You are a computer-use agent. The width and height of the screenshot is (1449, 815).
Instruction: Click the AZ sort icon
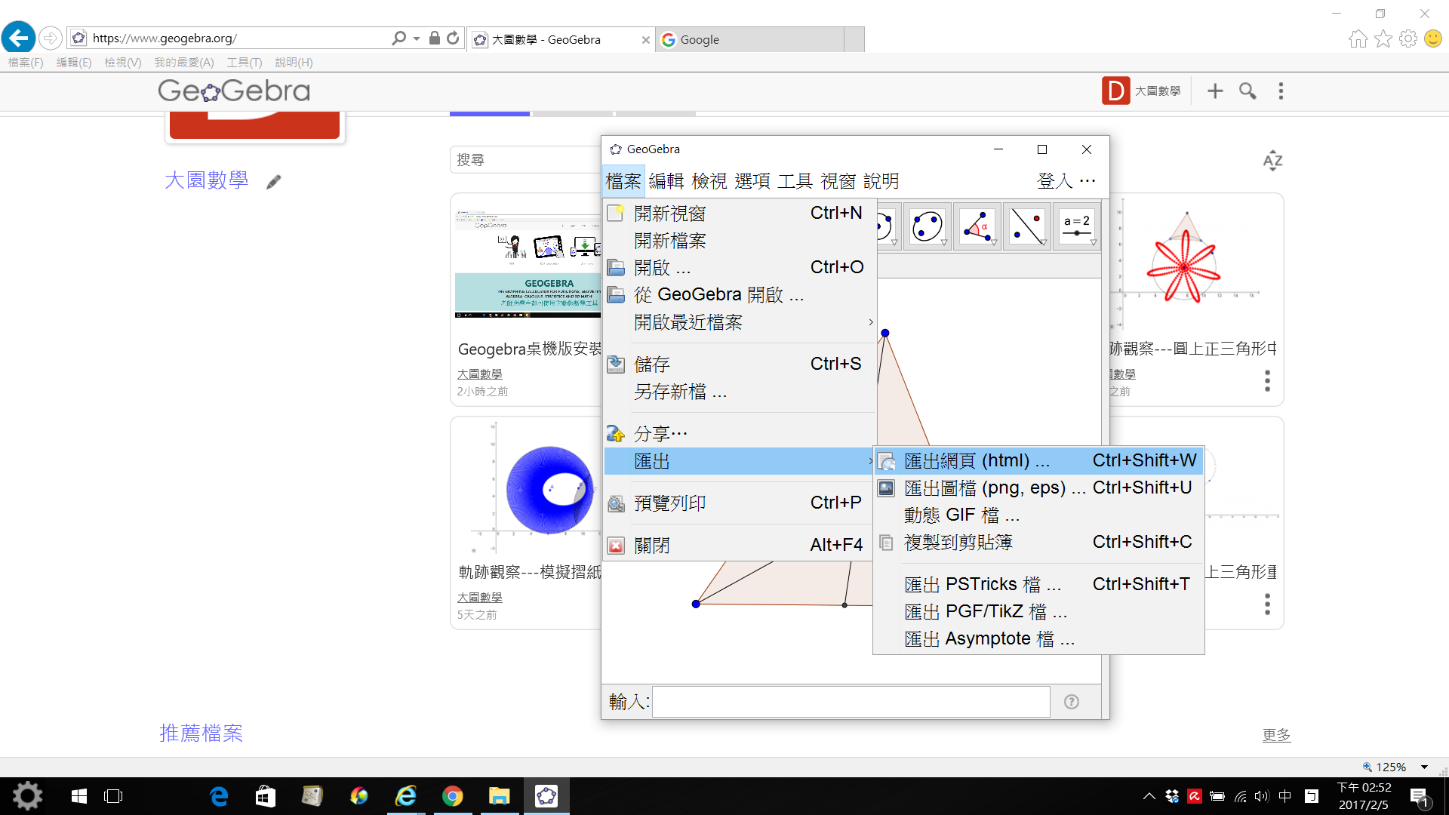1272,160
